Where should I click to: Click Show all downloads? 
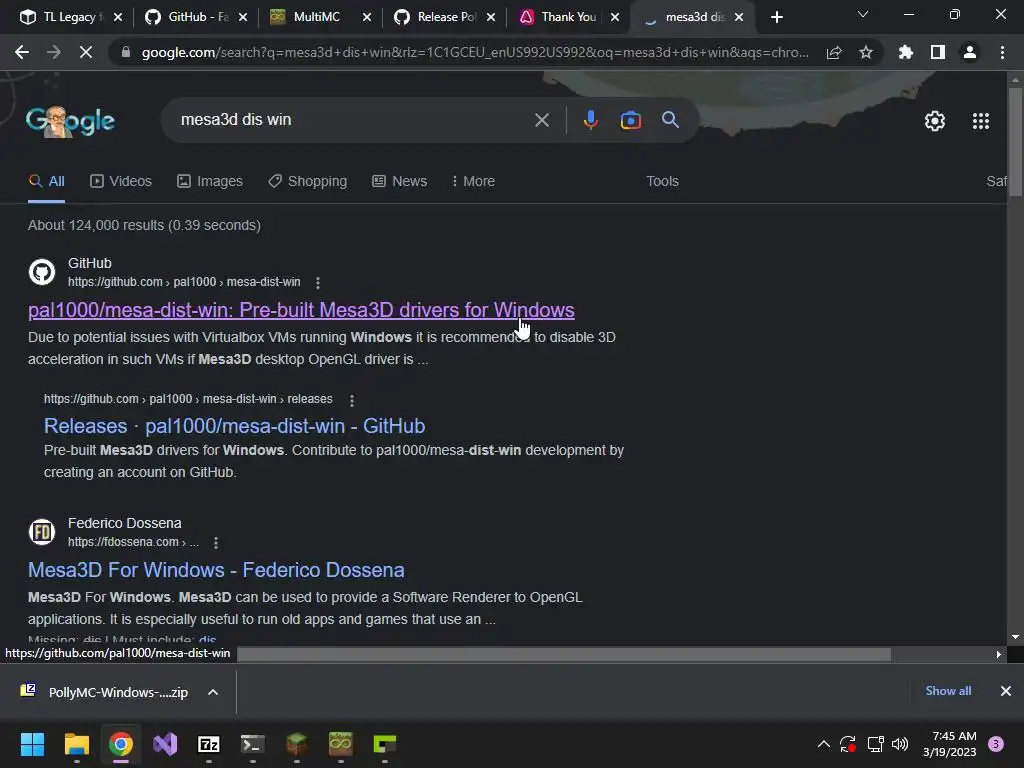(948, 691)
